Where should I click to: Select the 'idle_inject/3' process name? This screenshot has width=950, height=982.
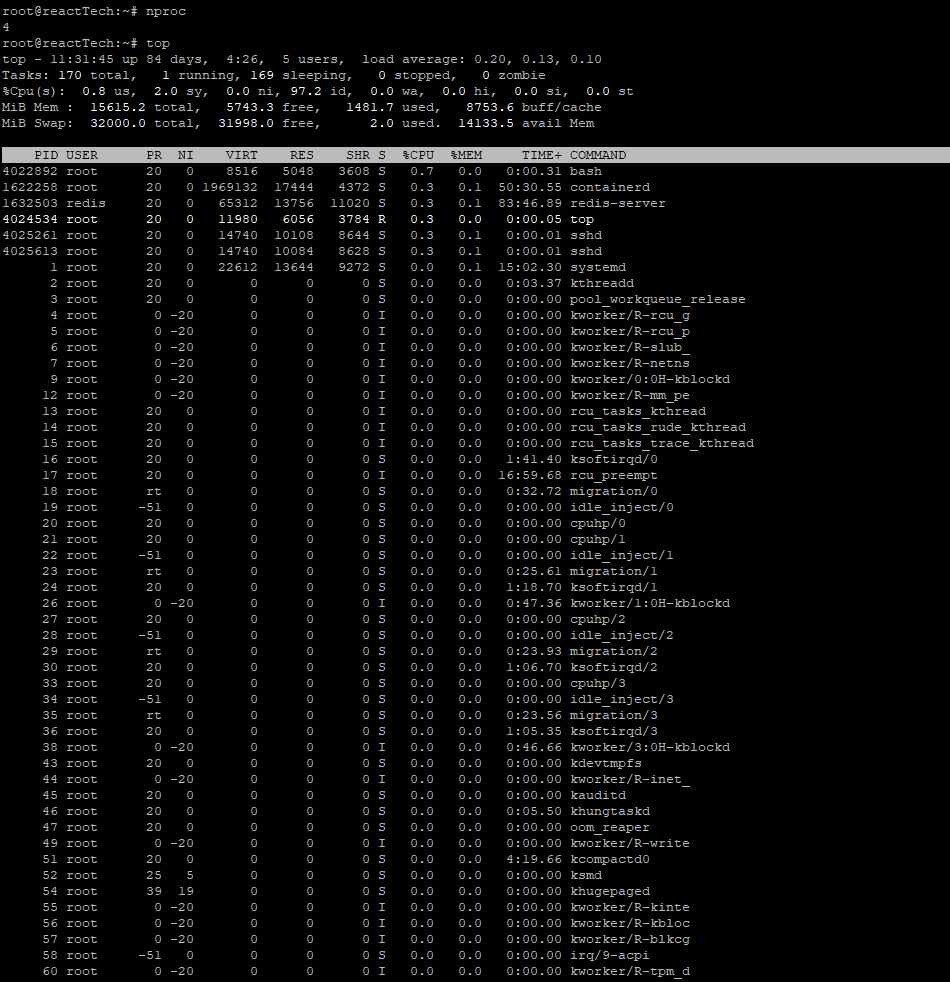coord(622,700)
